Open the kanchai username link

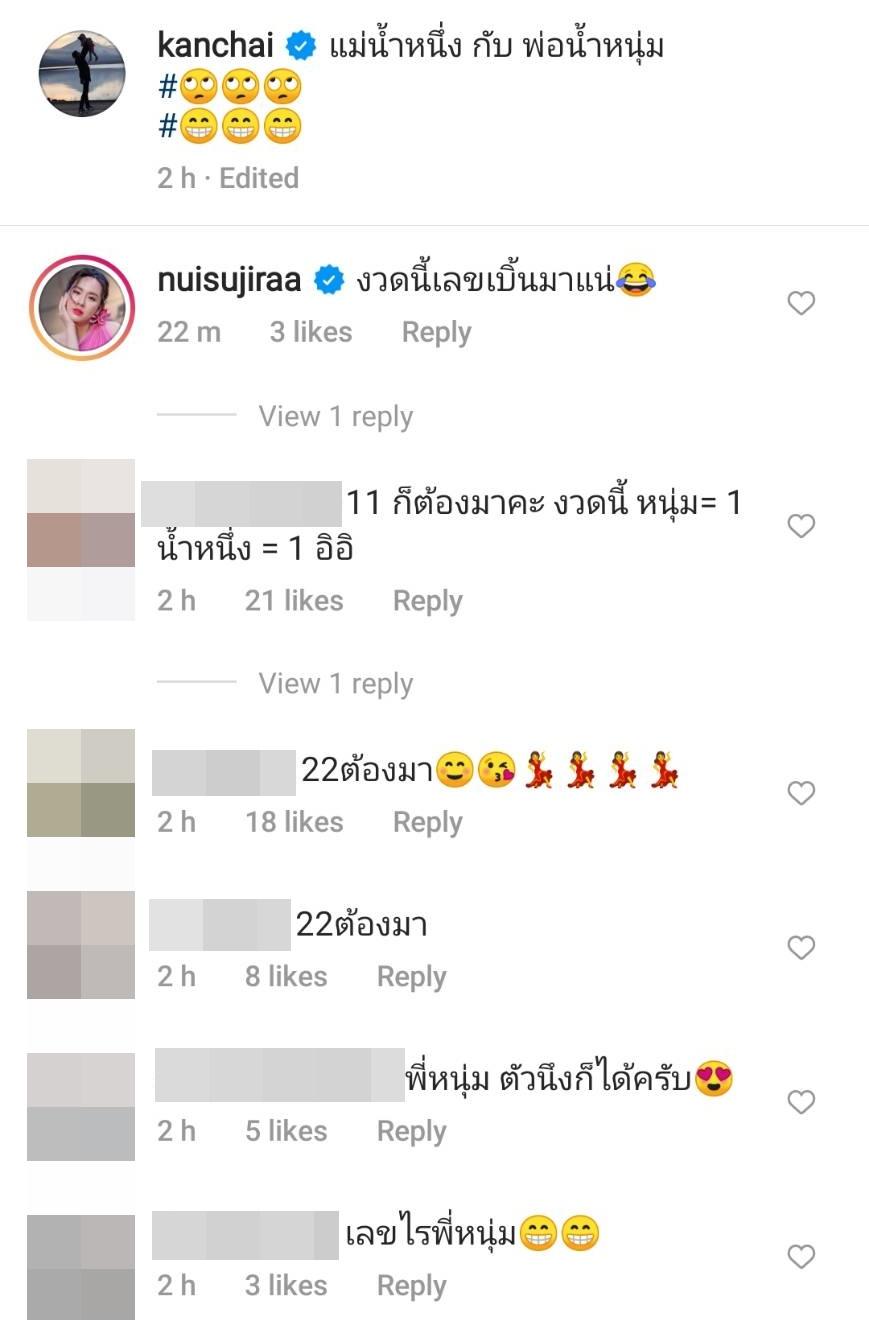point(218,45)
